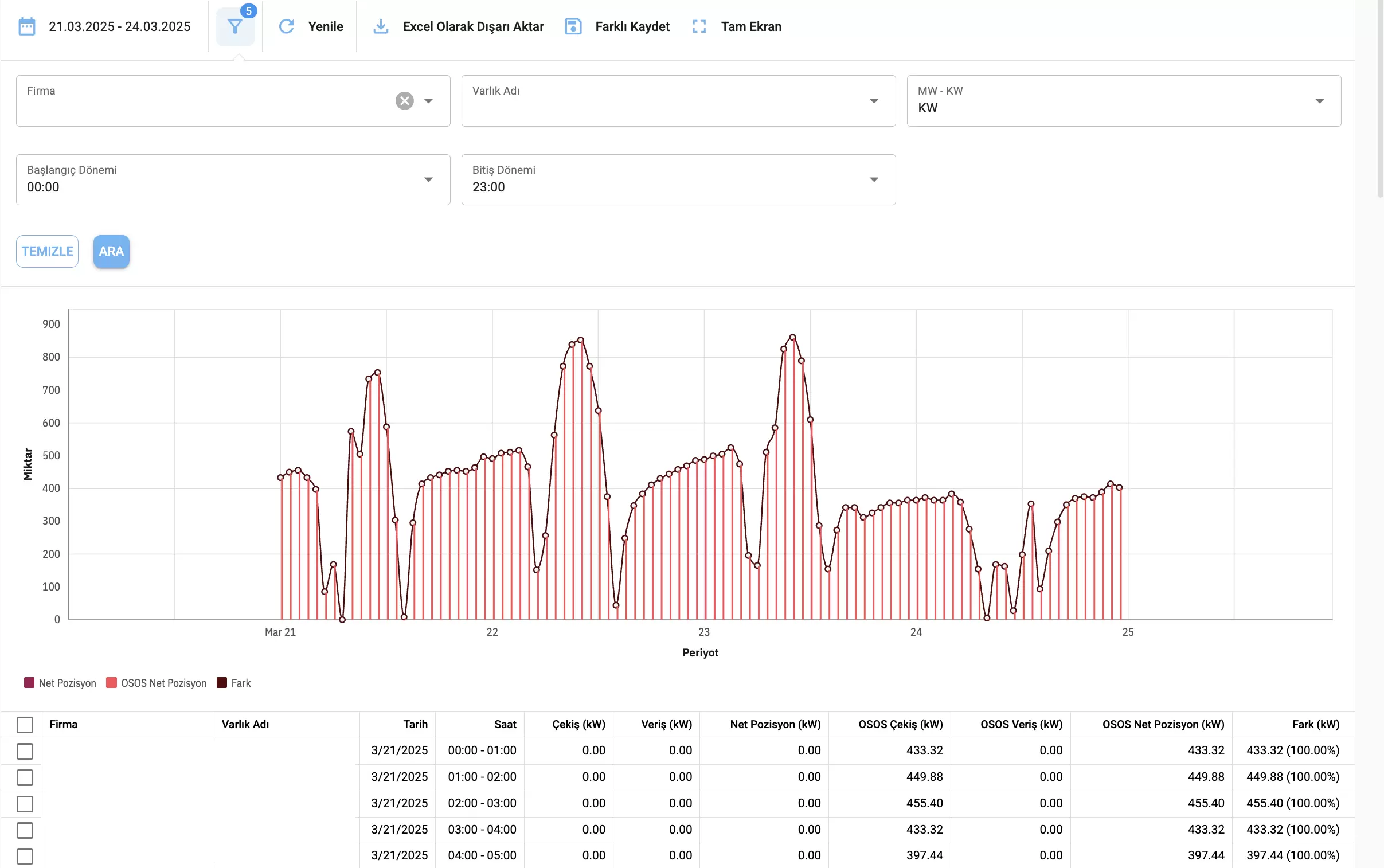Viewport: 1384px width, 868px height.
Task: Open the Bitiş Dönemi dropdown
Action: point(873,179)
